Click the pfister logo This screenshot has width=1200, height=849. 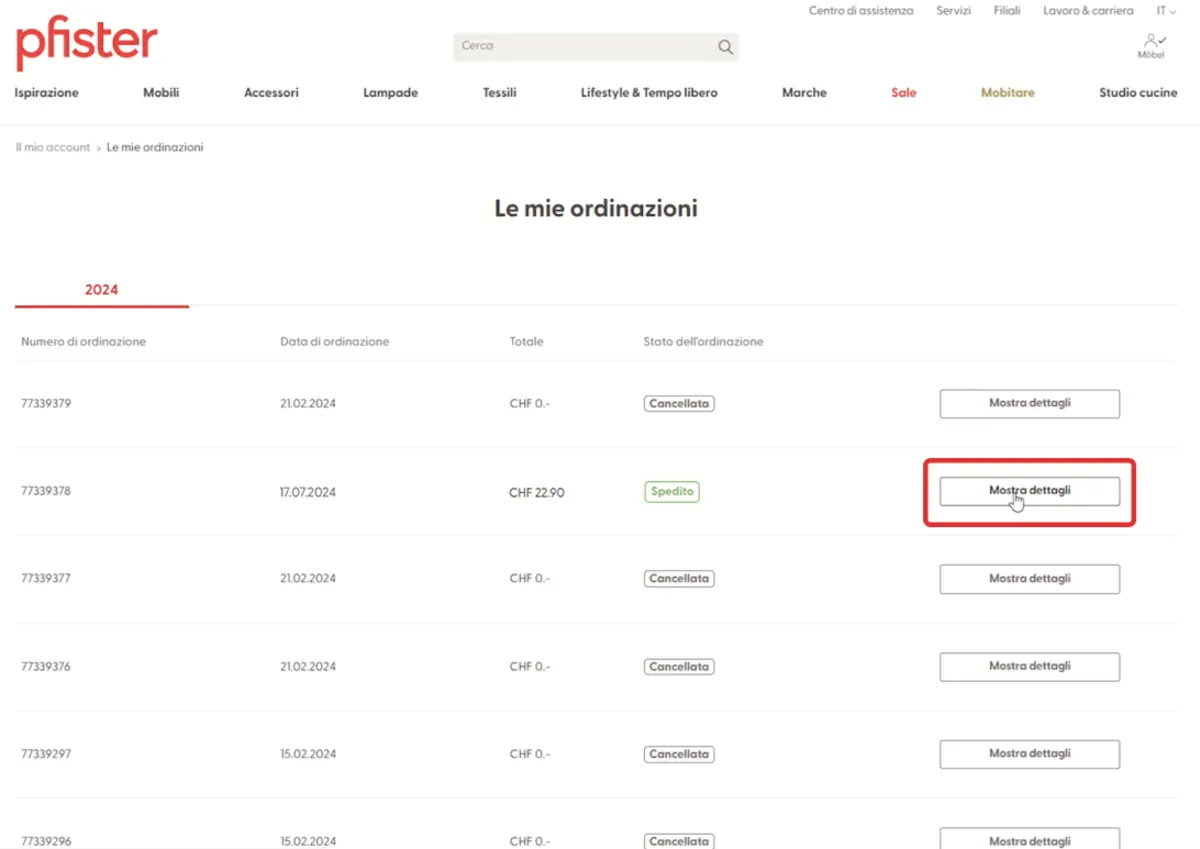tap(87, 44)
